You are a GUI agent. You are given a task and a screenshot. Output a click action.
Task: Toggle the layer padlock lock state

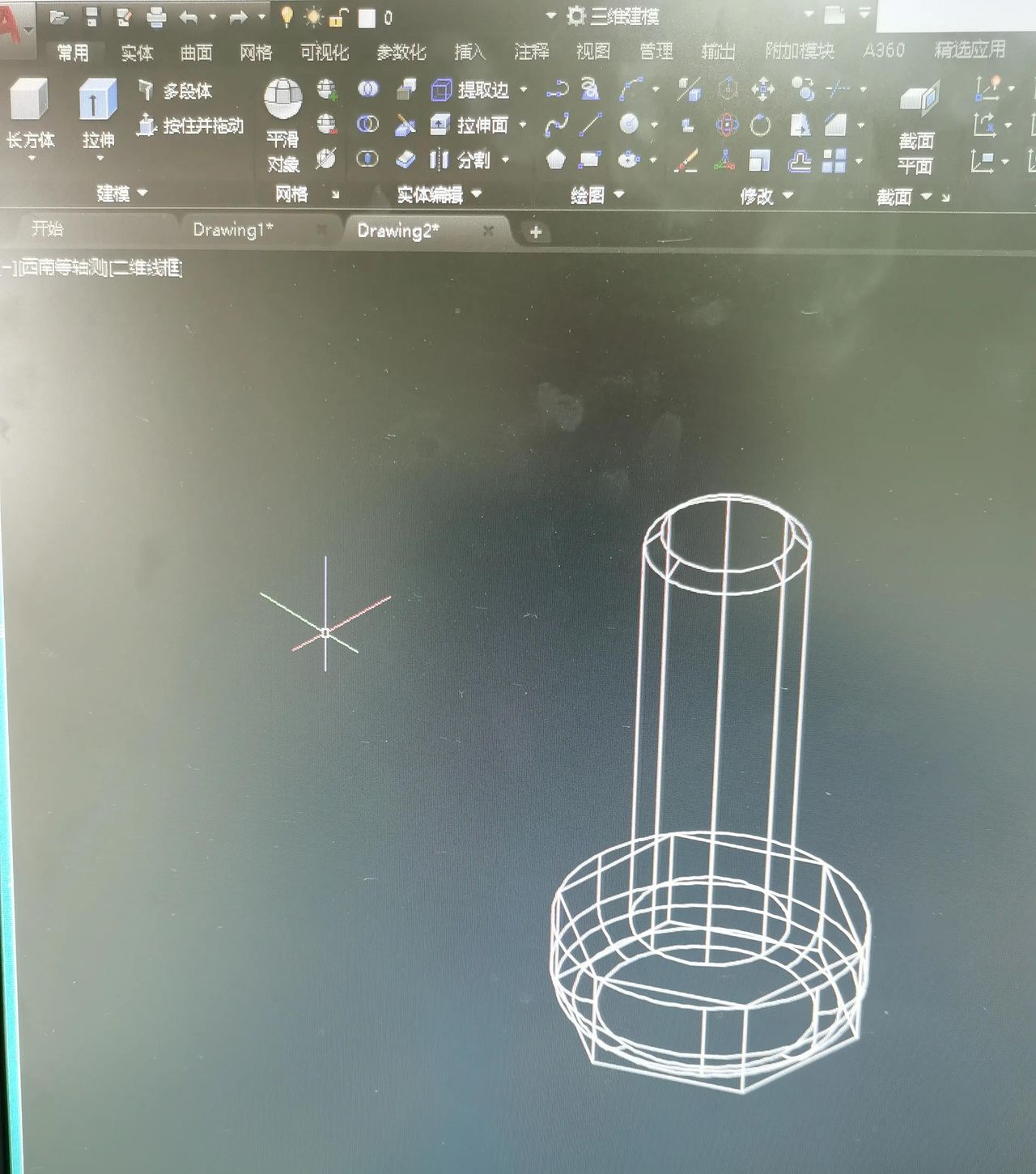point(339,17)
